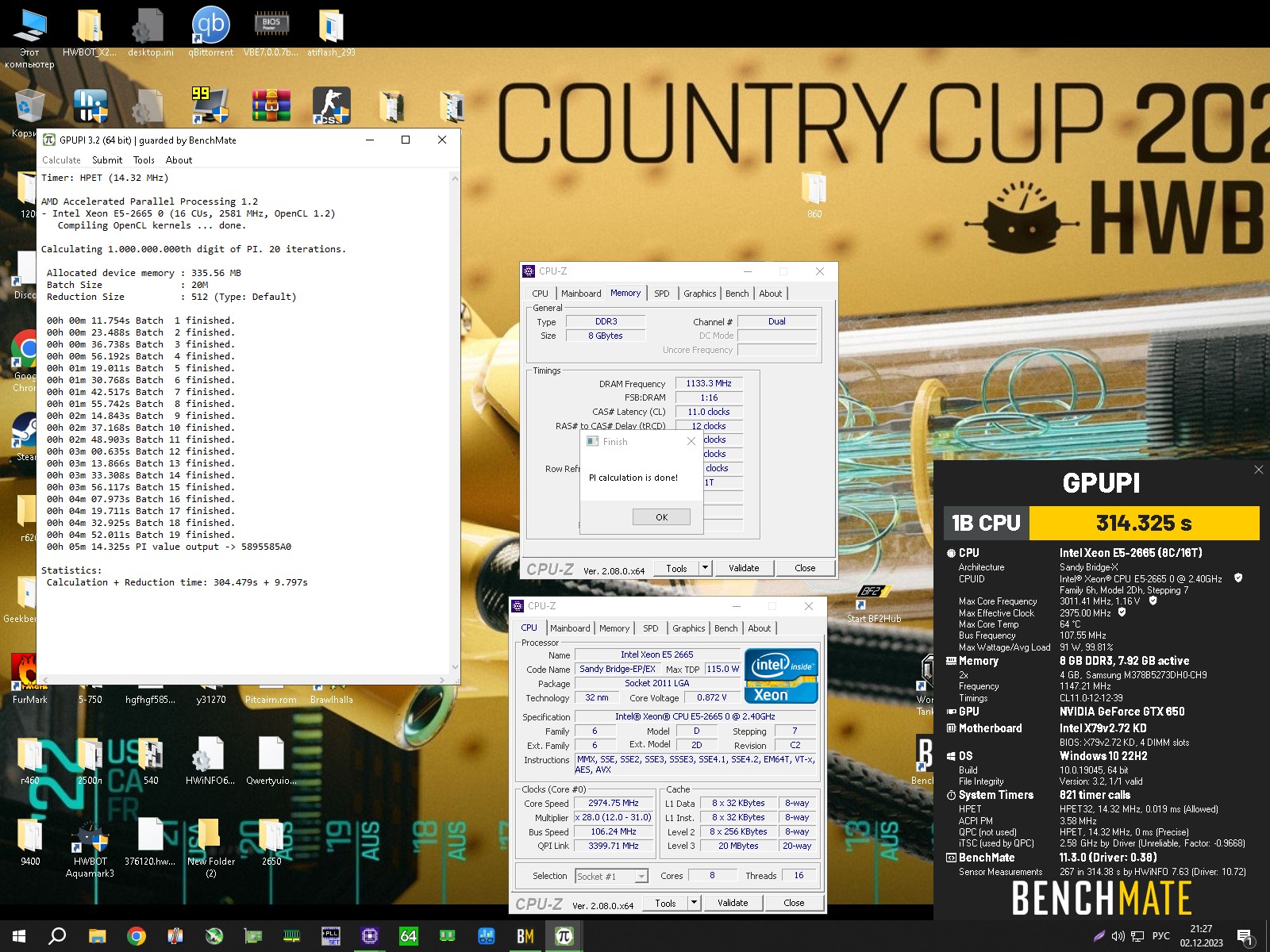Screen dimensions: 1270x952
Task: Open File Explorer from taskbar
Action: (x=97, y=936)
